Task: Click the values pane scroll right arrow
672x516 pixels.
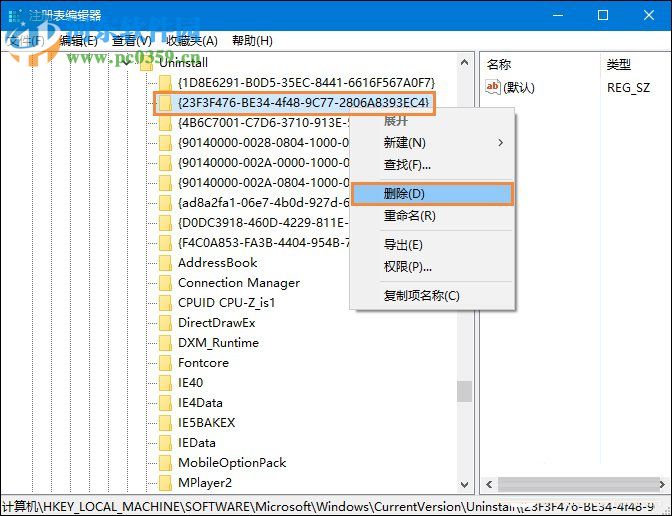Action: [663, 485]
